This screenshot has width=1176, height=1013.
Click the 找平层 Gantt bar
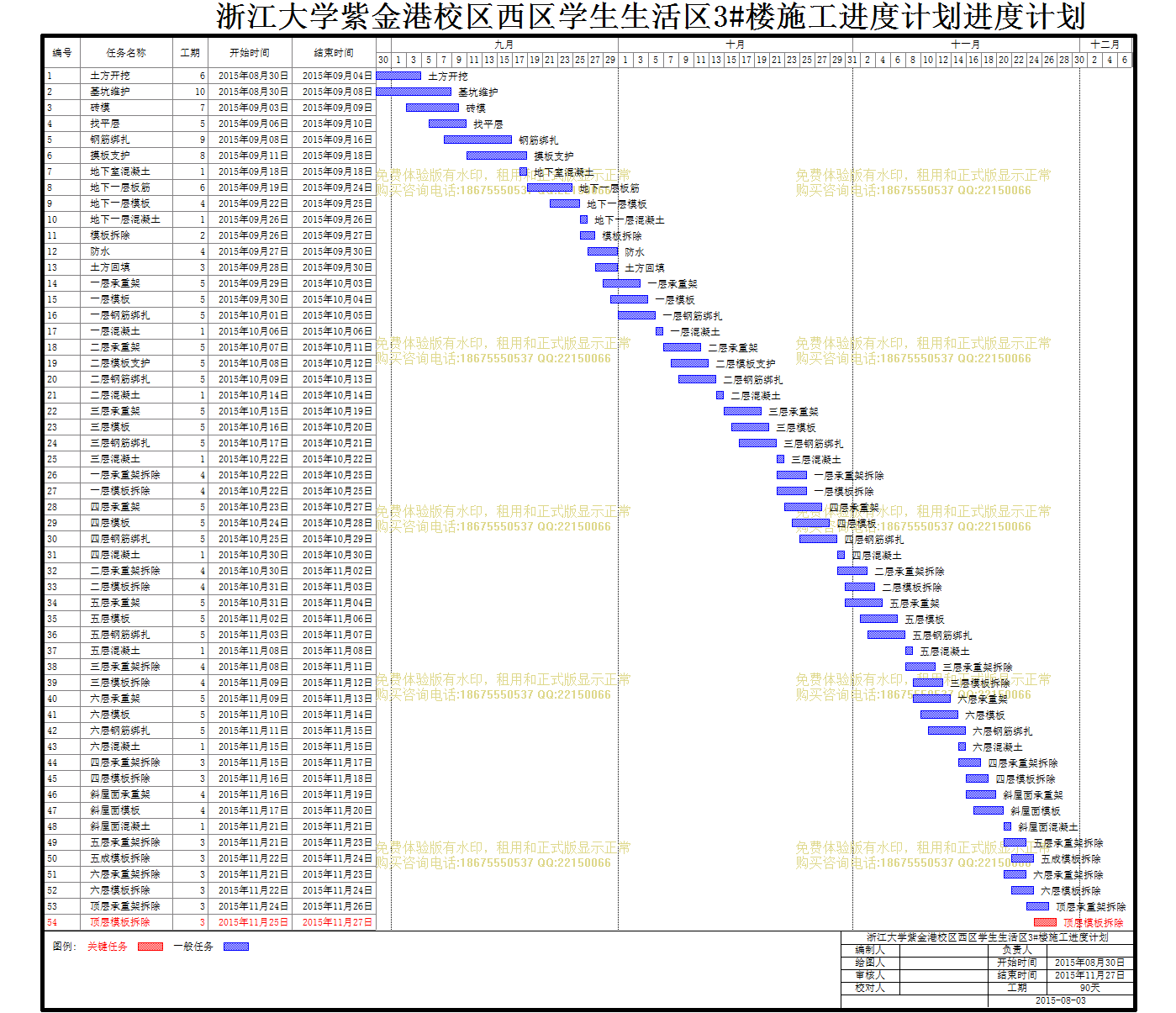click(x=447, y=124)
